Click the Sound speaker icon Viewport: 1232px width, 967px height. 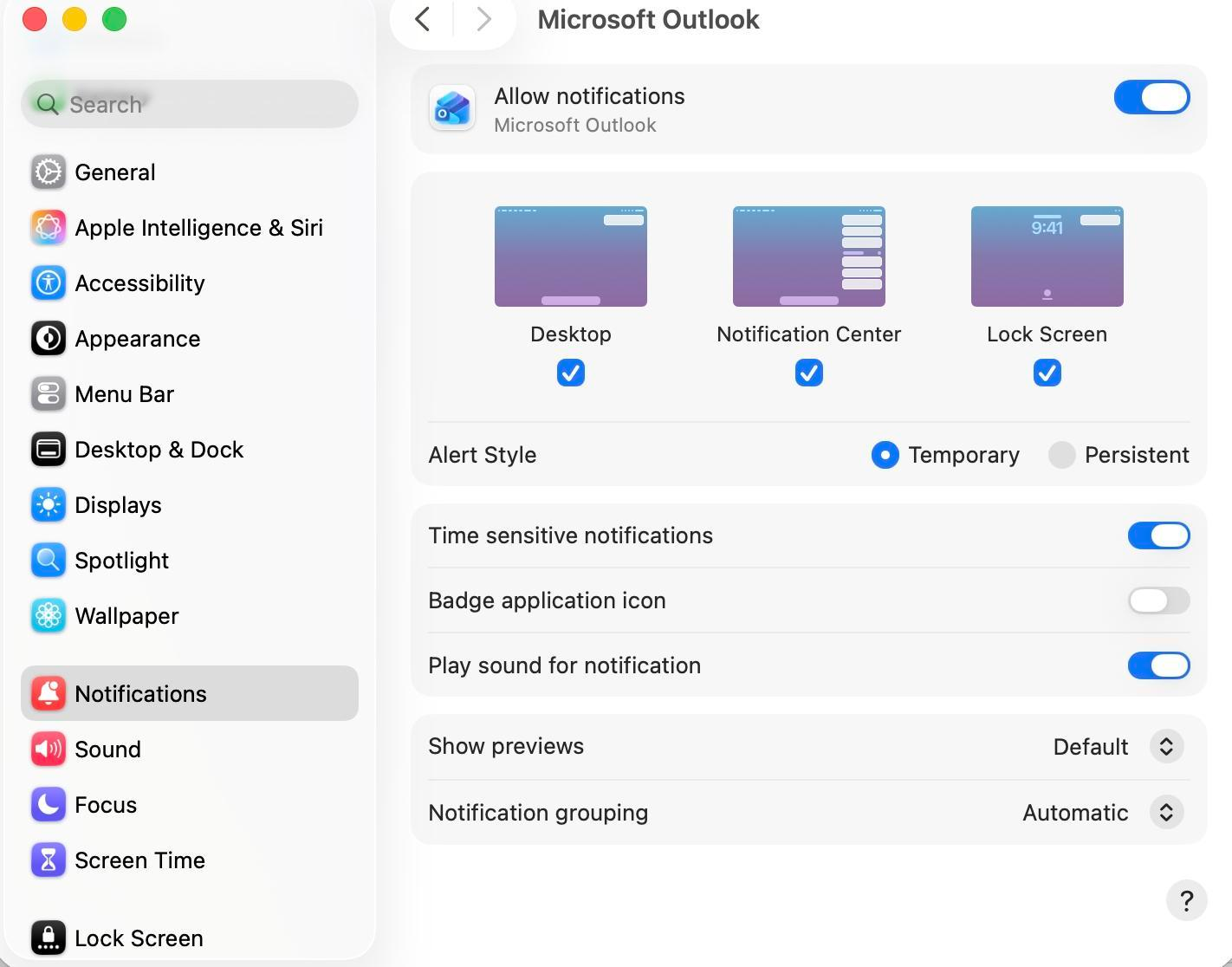[x=49, y=750]
